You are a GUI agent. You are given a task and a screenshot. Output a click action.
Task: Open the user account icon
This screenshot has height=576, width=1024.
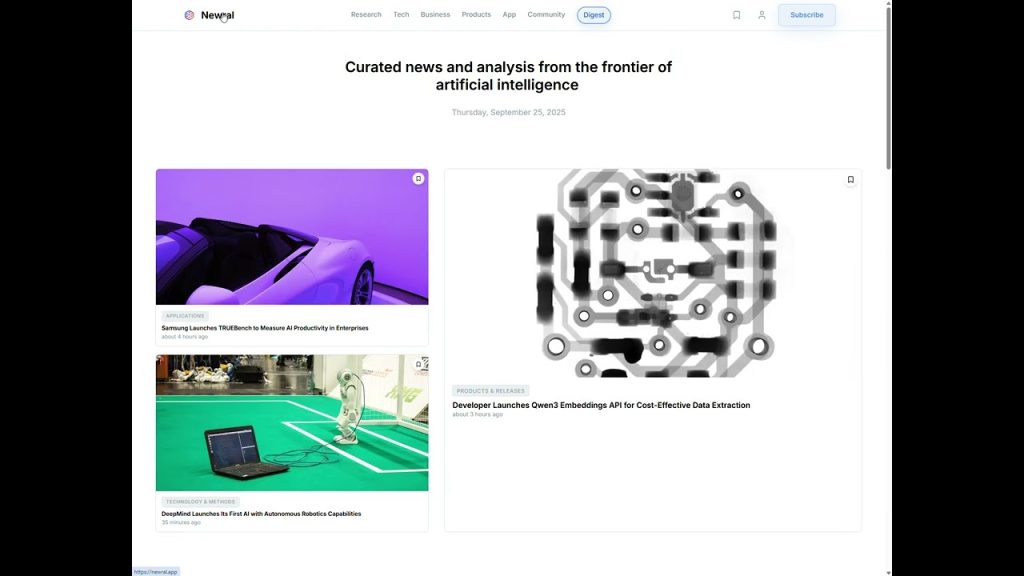pyautogui.click(x=762, y=15)
